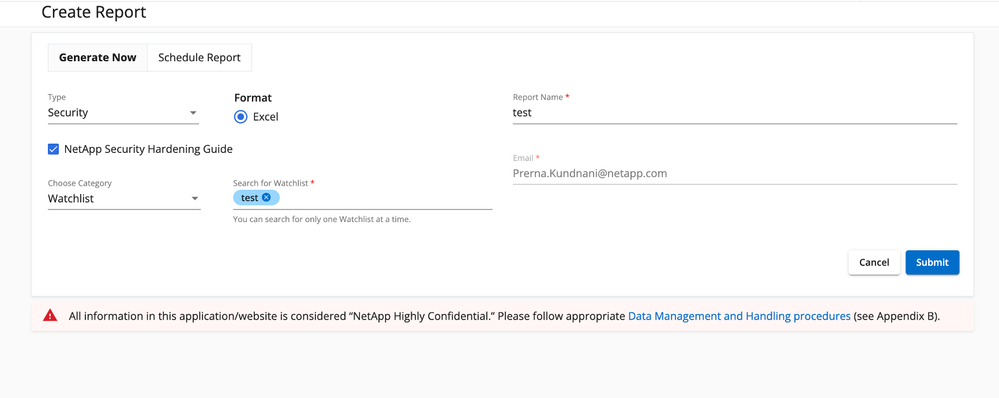The image size is (999, 398).
Task: Open the Schedule Report tab
Action: click(x=199, y=57)
